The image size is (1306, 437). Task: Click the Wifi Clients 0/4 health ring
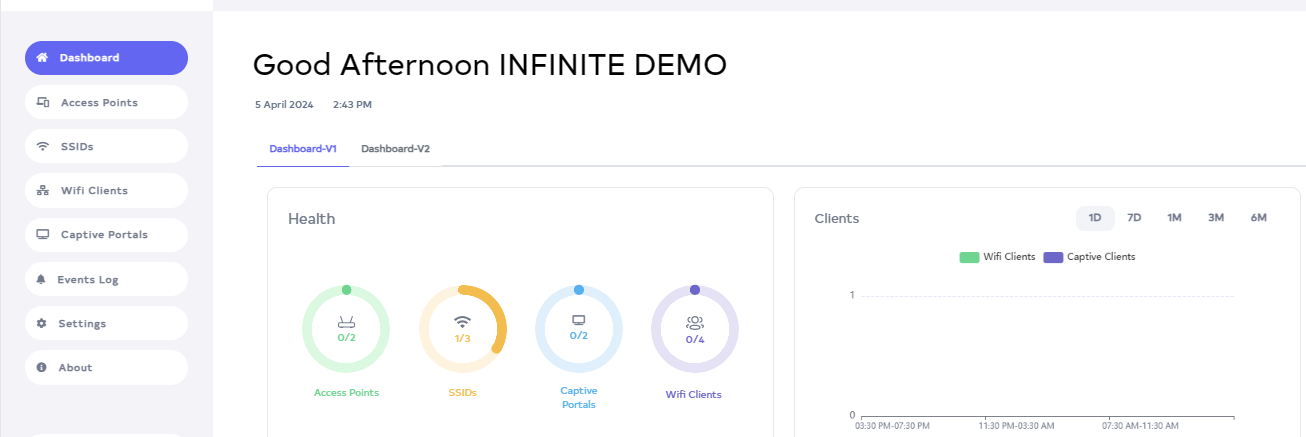click(x=694, y=330)
